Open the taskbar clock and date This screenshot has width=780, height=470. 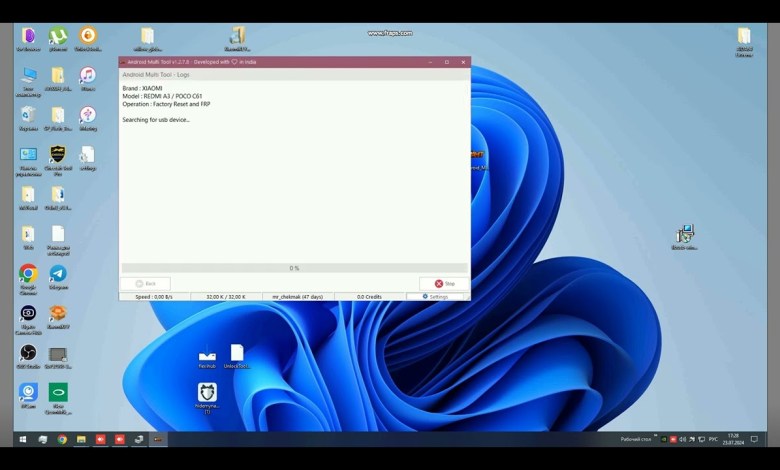[x=734, y=439]
